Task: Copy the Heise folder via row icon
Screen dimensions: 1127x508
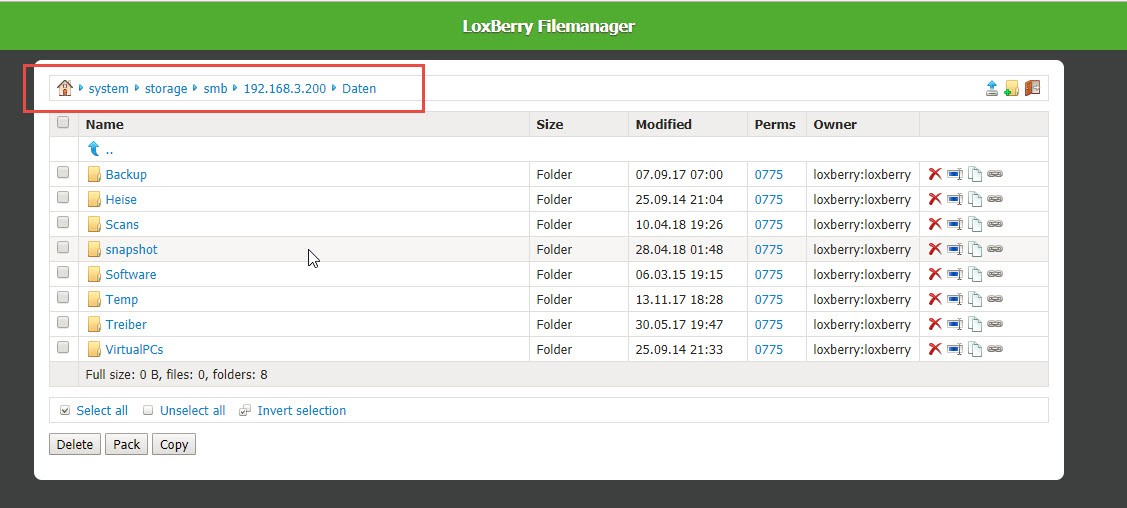Action: [x=975, y=199]
